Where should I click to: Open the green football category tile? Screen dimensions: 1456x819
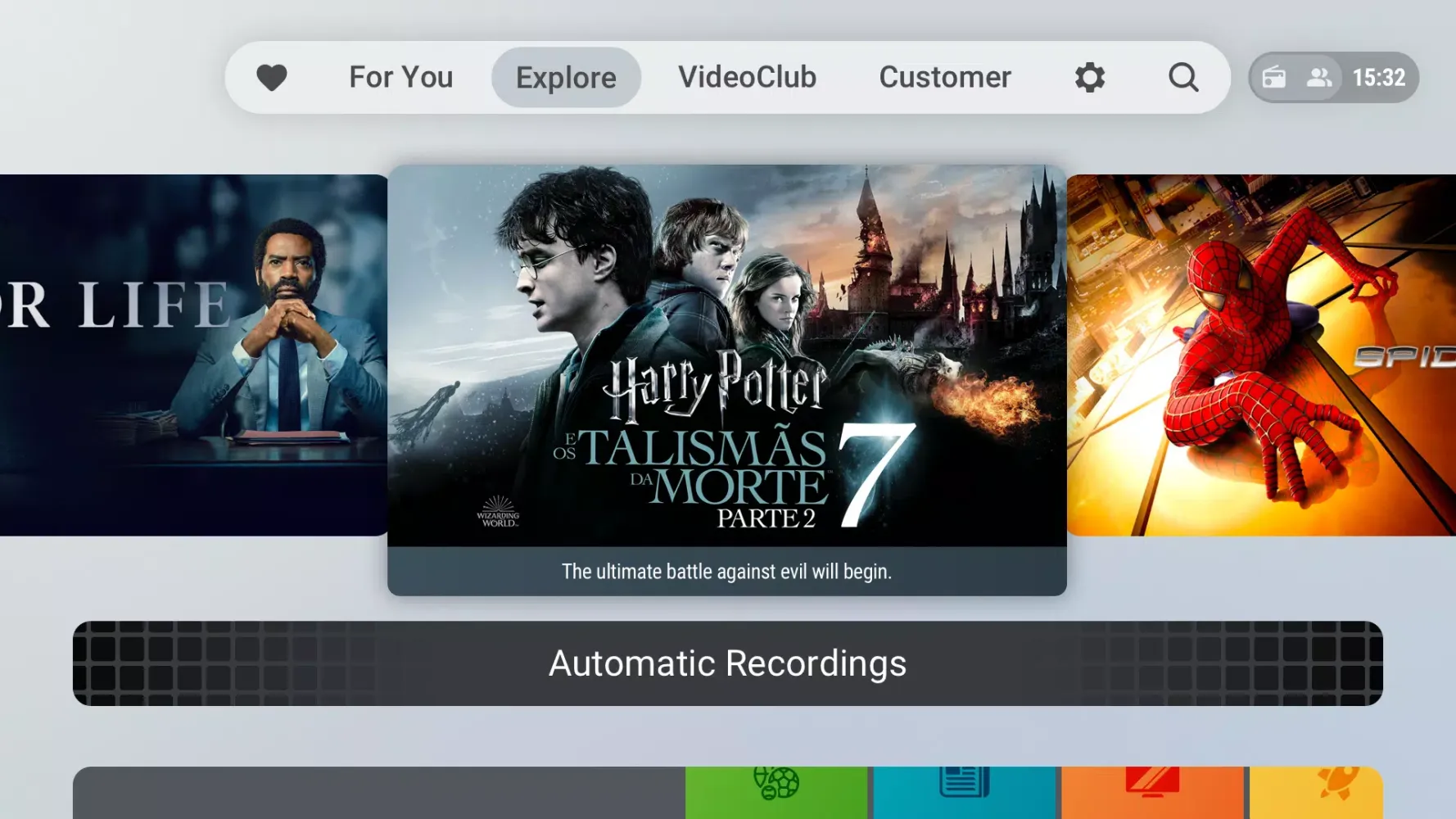776,793
